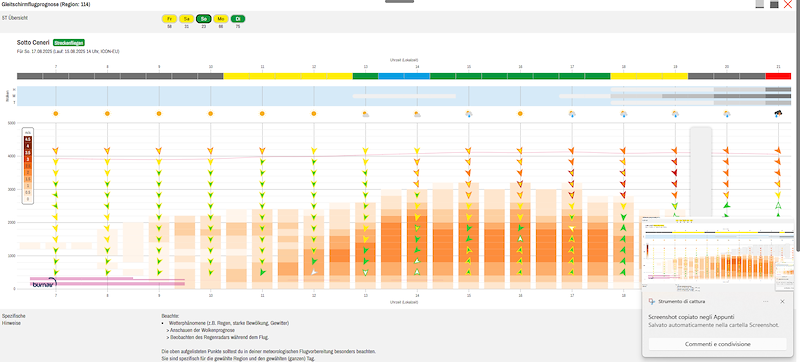Viewport: 800px width, 362px height.
Task: Click the sunny weather icon at 11 o'clock
Action: tap(262, 114)
